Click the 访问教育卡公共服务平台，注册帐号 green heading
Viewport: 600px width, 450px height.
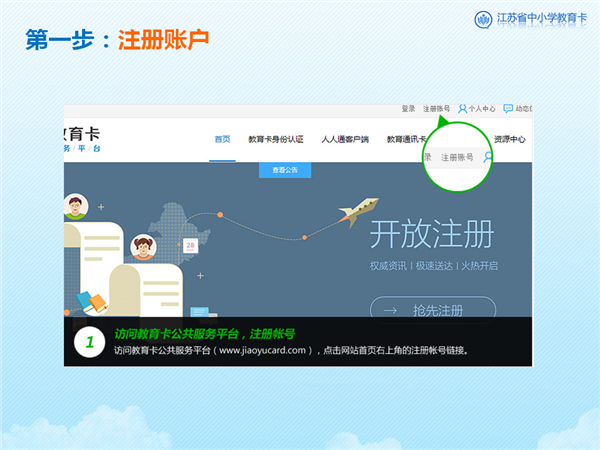(x=205, y=334)
